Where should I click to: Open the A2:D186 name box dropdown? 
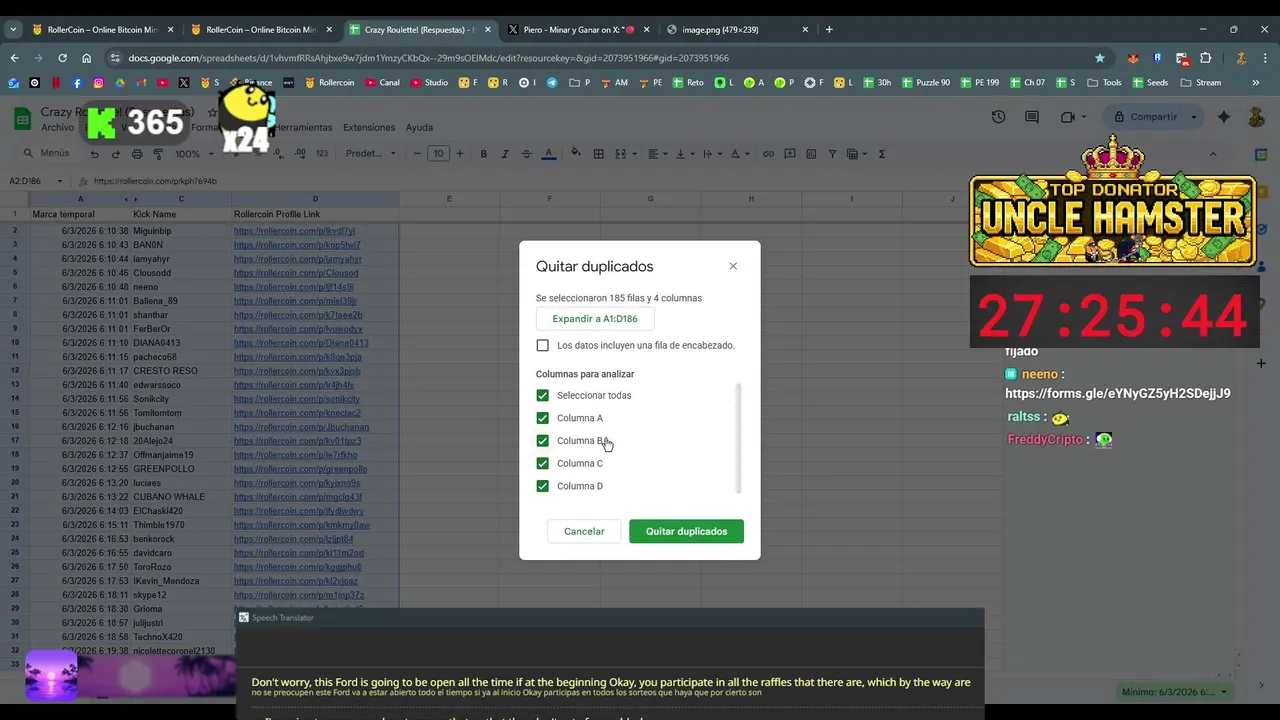59,181
